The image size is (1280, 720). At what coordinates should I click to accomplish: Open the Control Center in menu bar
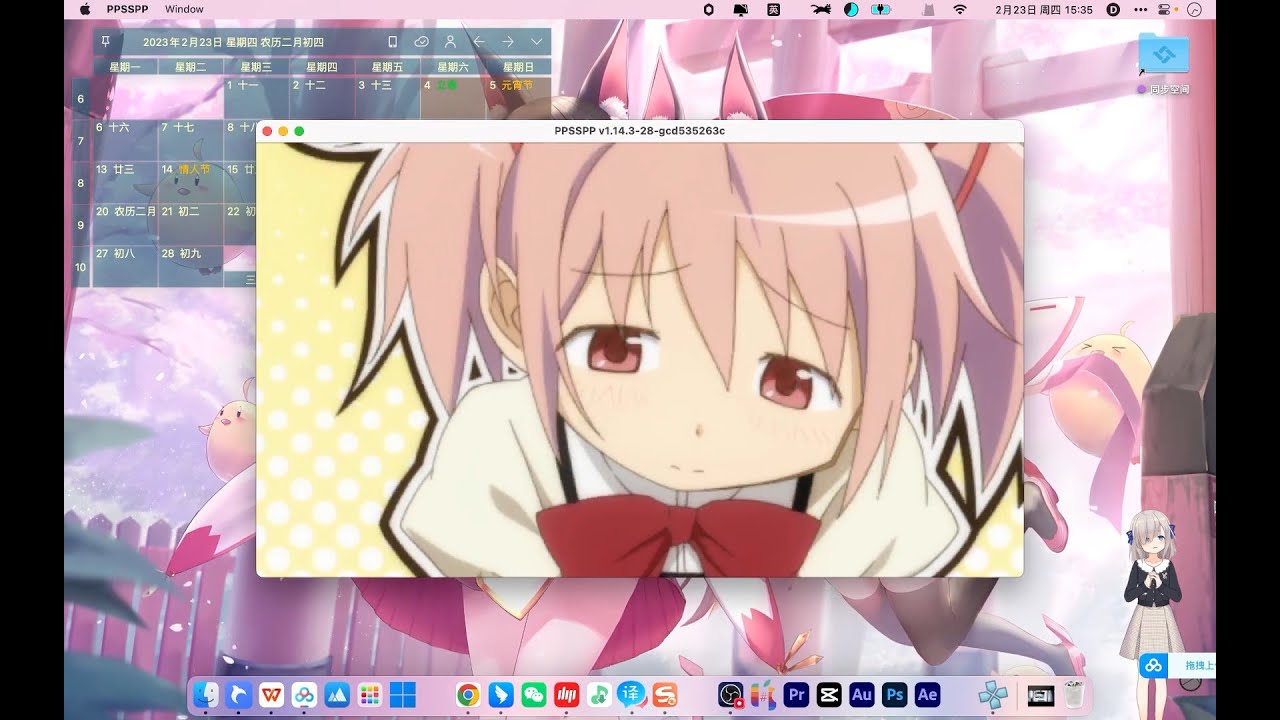(x=1164, y=9)
